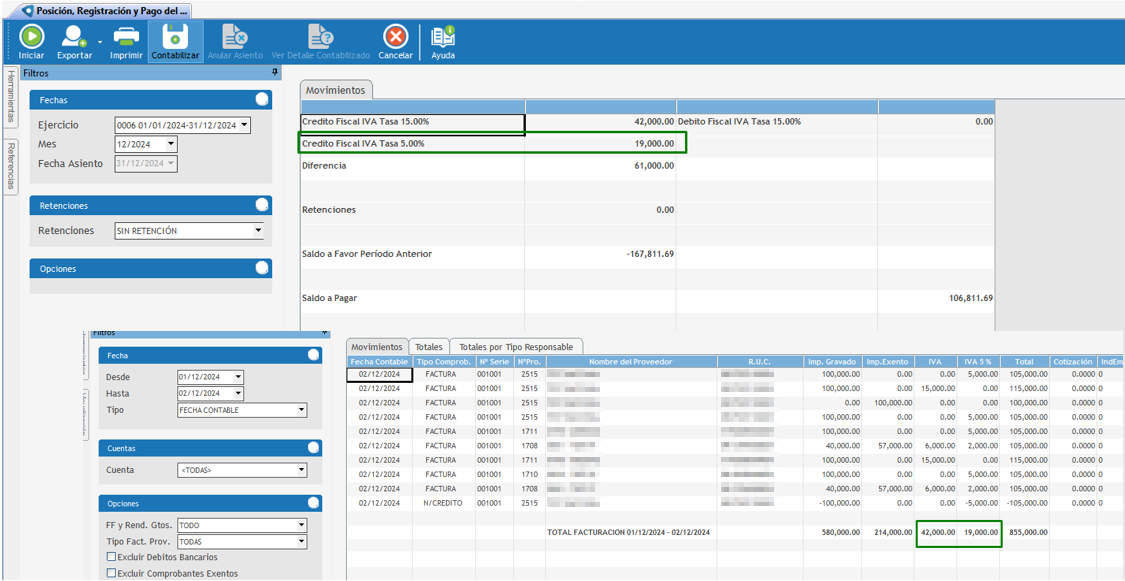Enable Excluir Debitos Bancarios checkbox
This screenshot has height=581, width=1125.
tap(111, 557)
